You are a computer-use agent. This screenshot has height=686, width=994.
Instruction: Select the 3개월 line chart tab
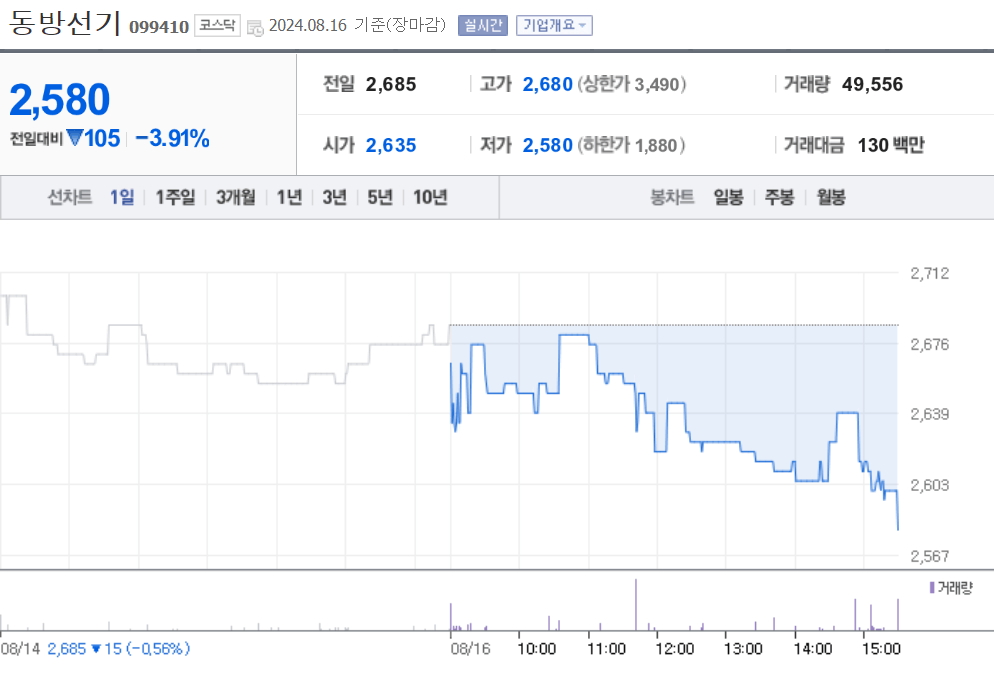[236, 197]
